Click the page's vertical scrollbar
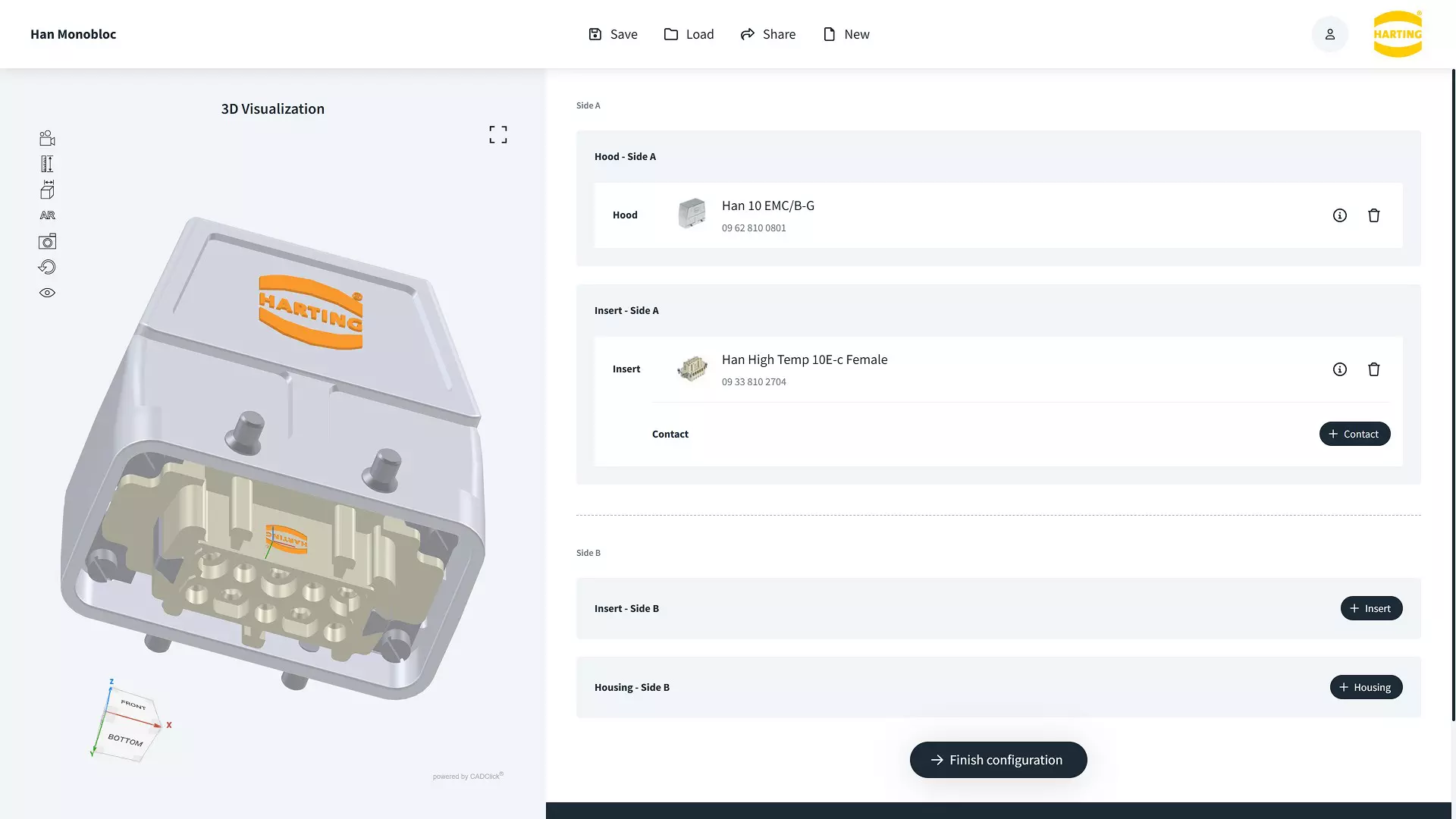This screenshot has width=1456, height=819. tap(1453, 394)
